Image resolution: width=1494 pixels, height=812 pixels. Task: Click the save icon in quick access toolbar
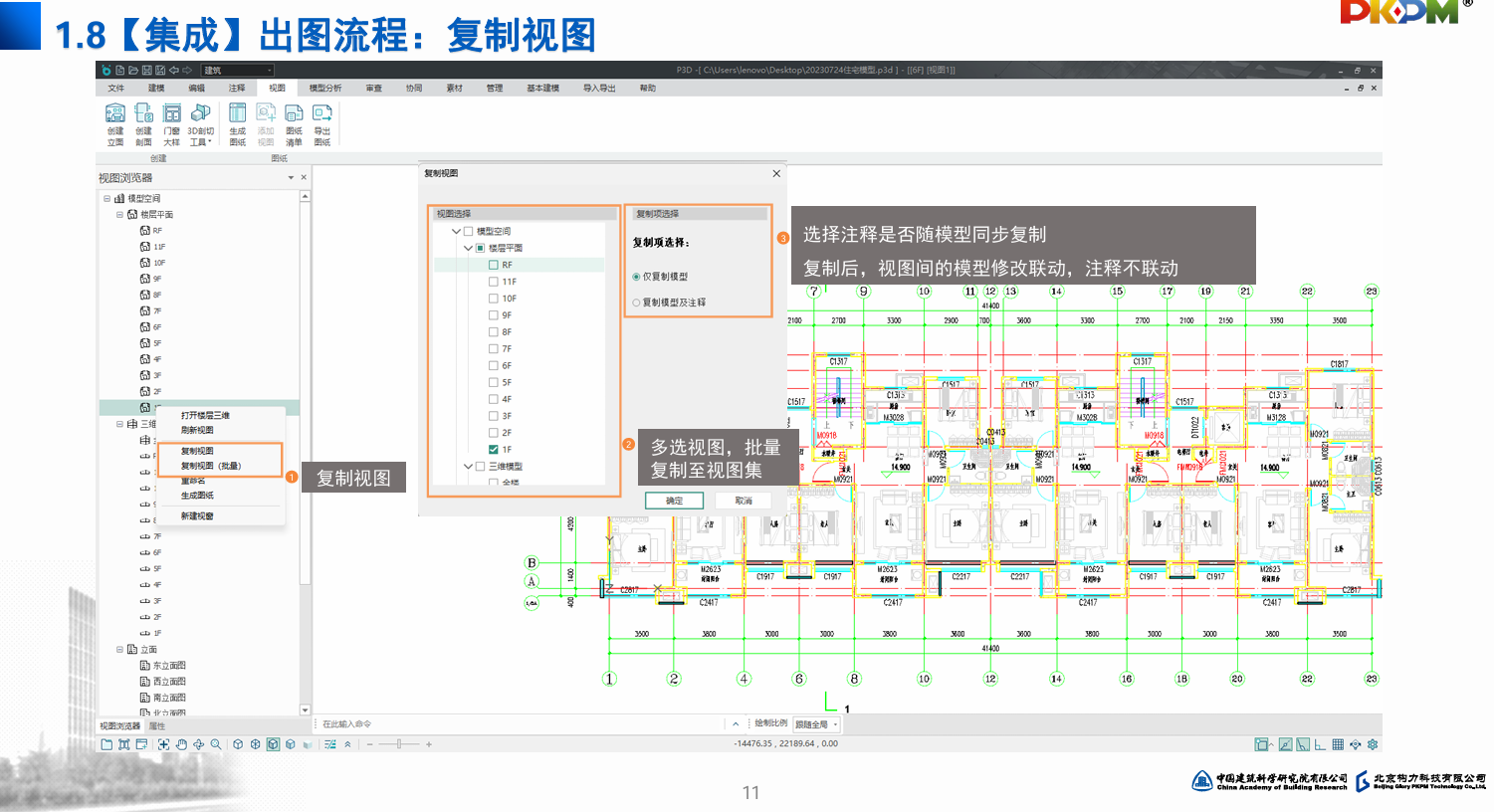pyautogui.click(x=146, y=71)
